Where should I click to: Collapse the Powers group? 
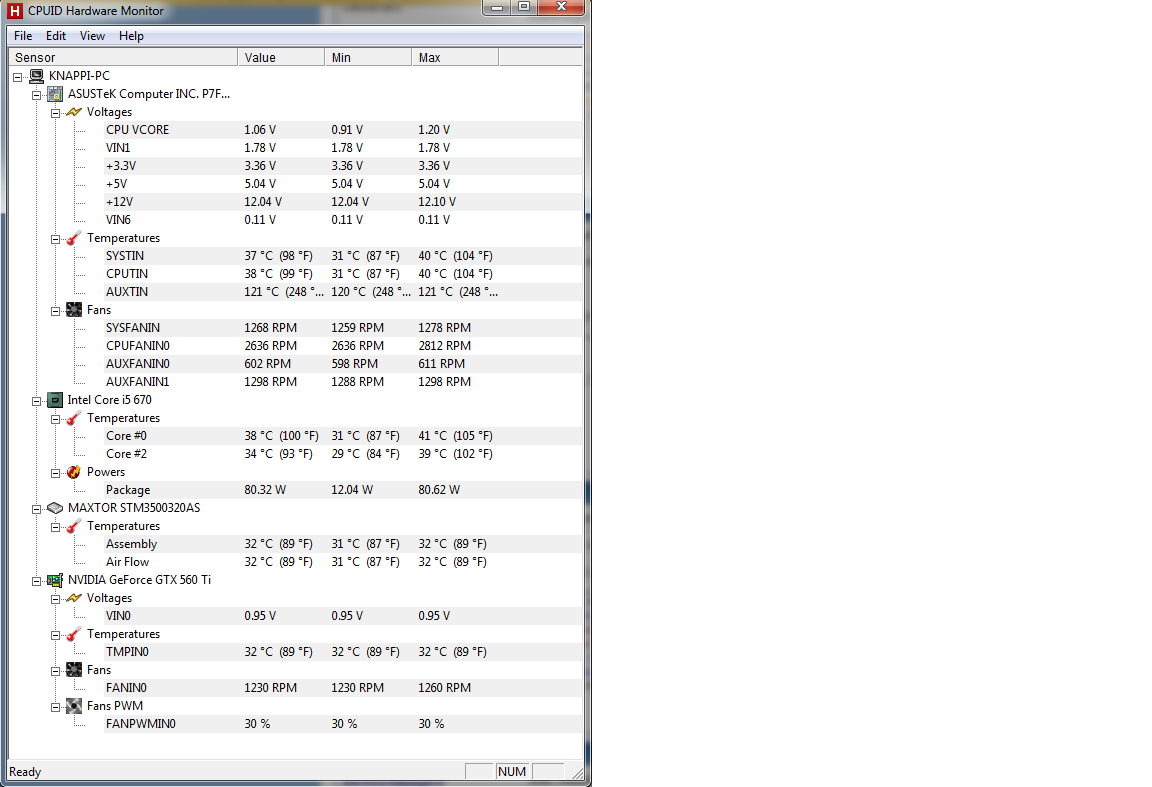pos(55,473)
